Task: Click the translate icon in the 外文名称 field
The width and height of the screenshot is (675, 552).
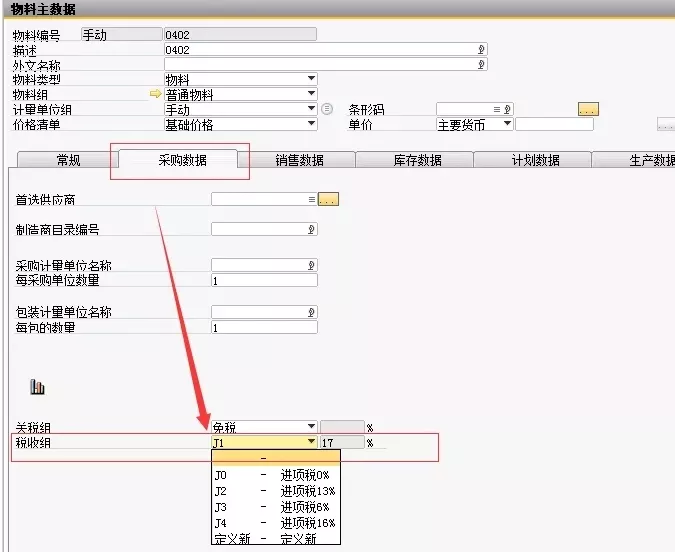Action: coord(481,64)
